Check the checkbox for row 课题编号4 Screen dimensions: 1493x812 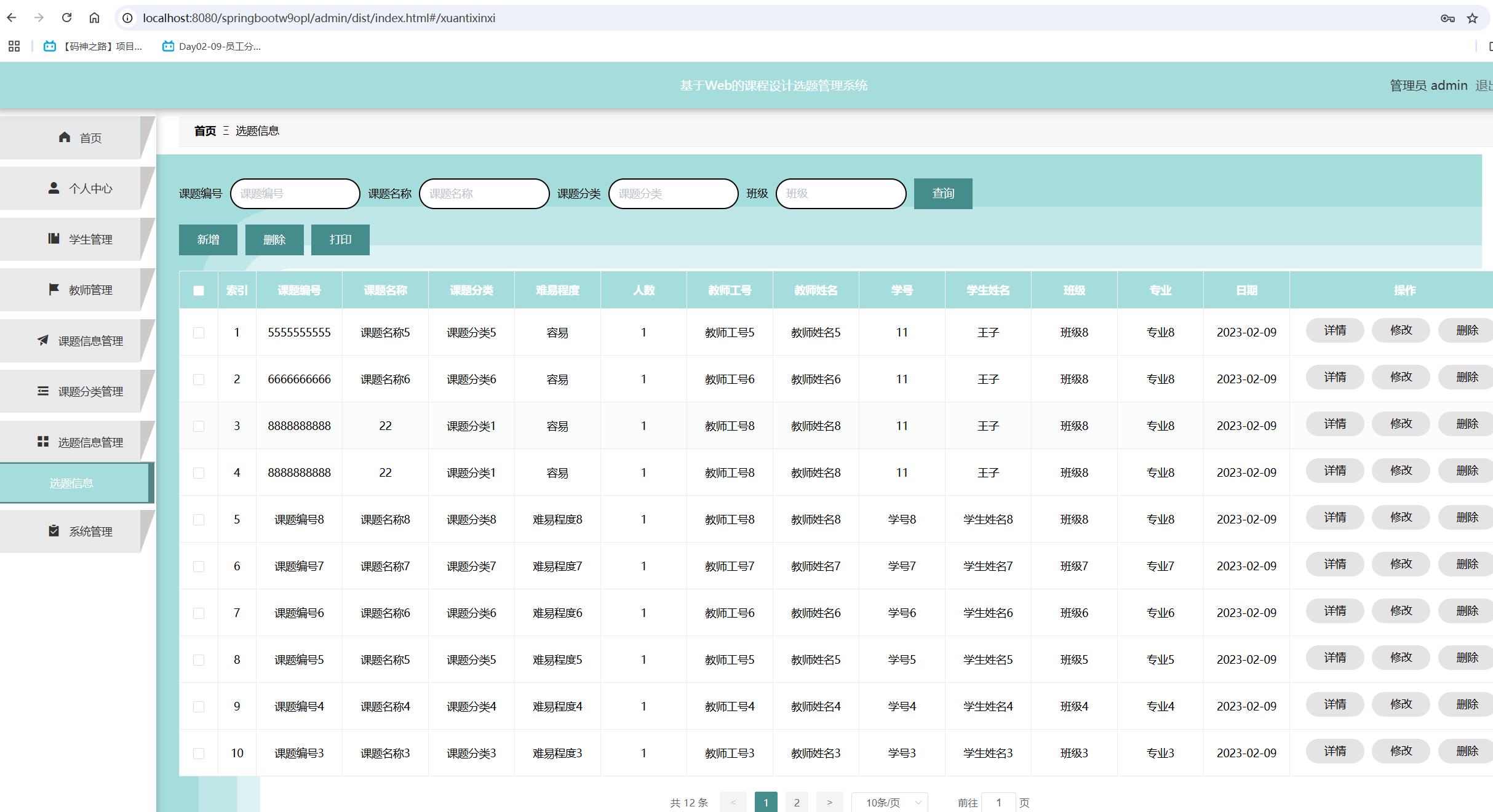[x=199, y=706]
